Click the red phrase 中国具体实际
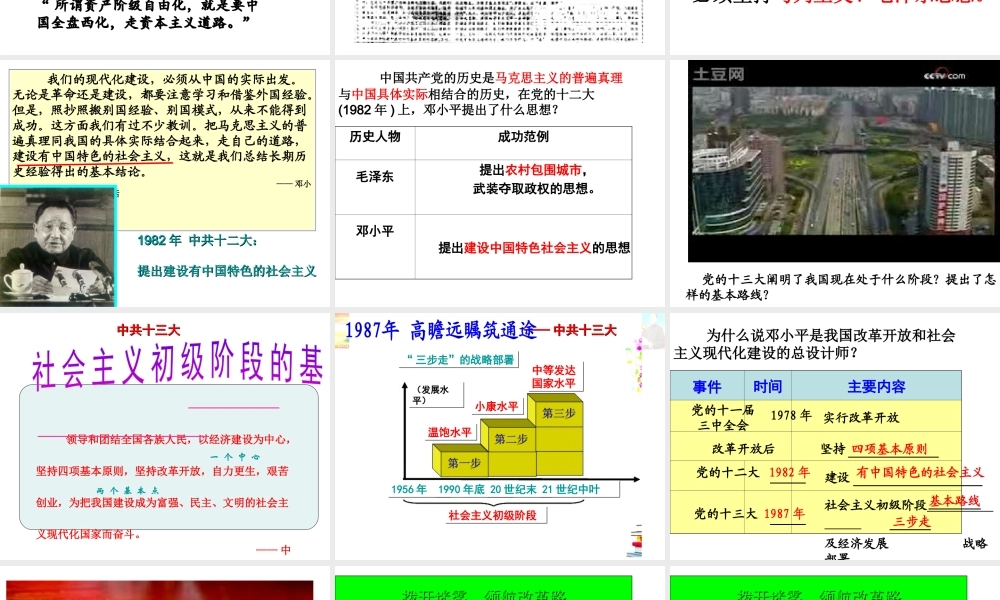This screenshot has width=1000, height=600. coord(390,94)
